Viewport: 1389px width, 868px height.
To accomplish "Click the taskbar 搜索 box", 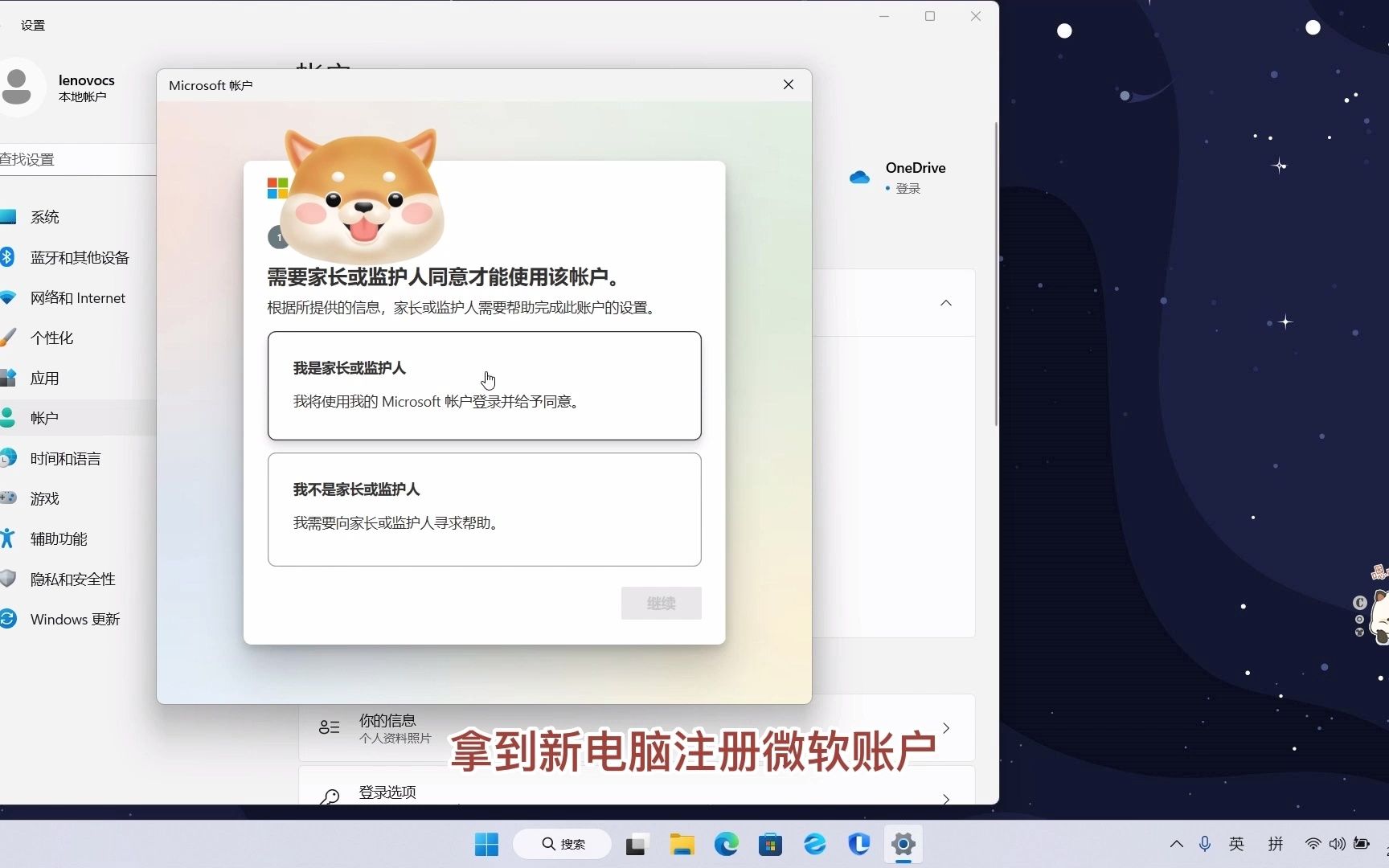I will pos(562,844).
